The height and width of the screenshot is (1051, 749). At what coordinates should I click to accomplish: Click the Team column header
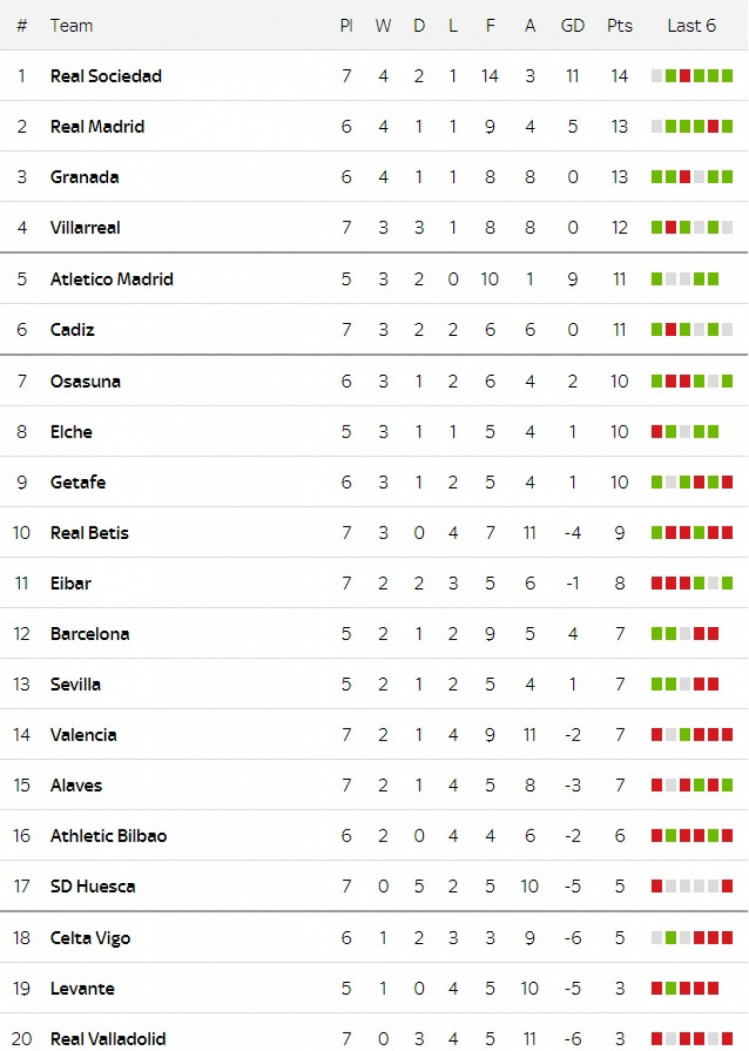(x=71, y=25)
